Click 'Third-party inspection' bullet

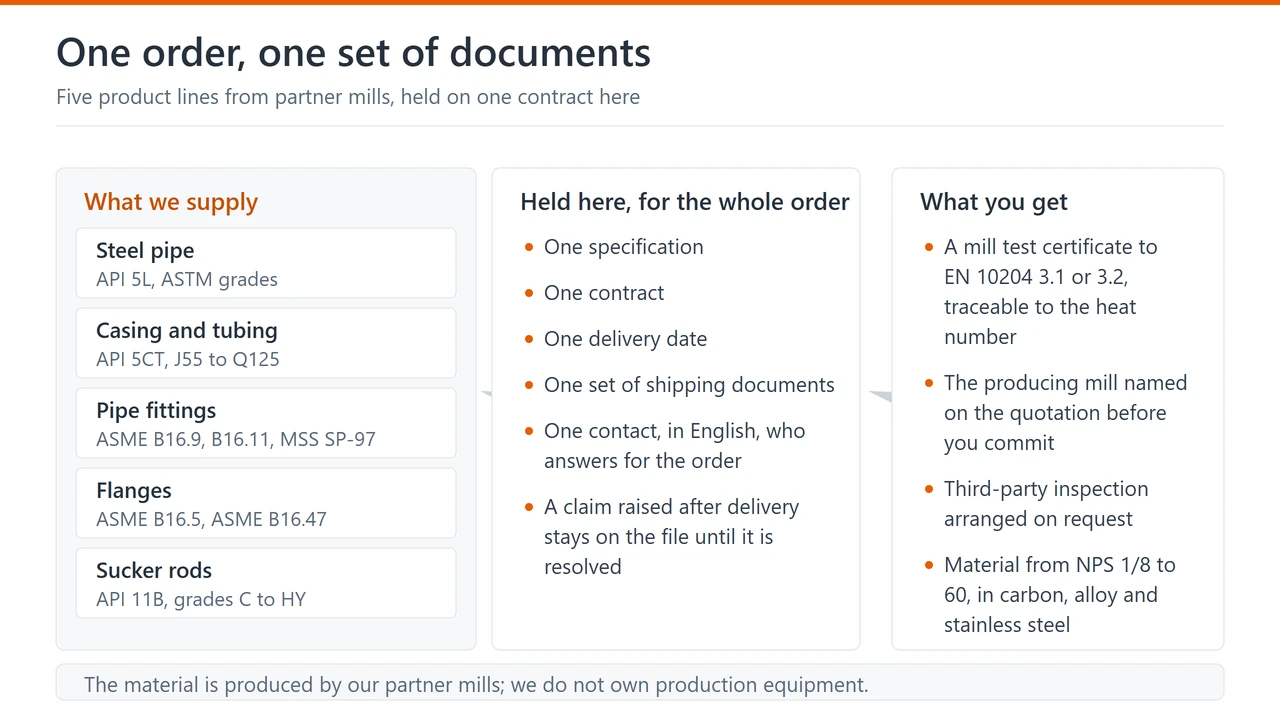(x=1046, y=504)
